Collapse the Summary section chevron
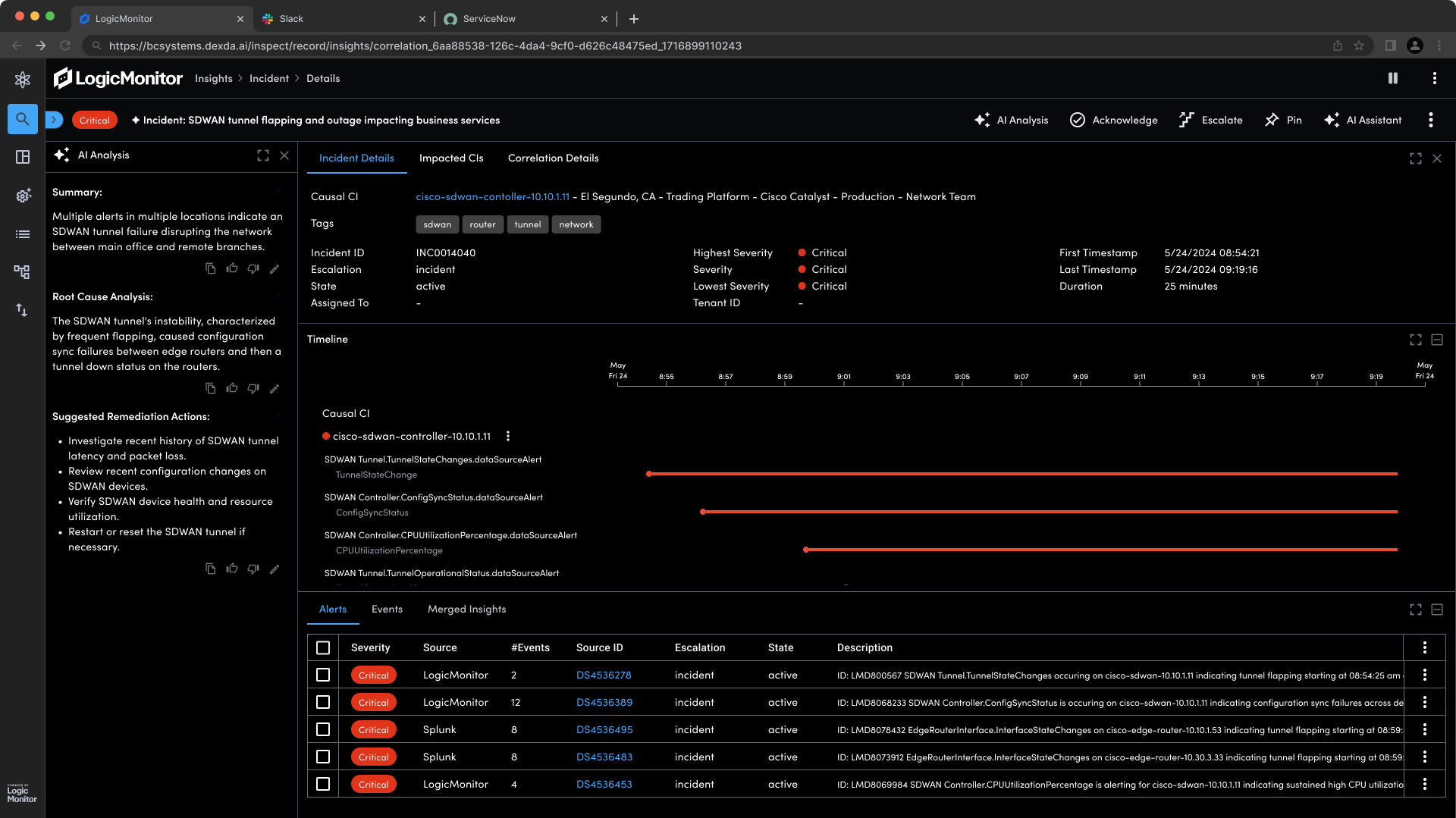Image resolution: width=1456 pixels, height=818 pixels. click(x=278, y=192)
